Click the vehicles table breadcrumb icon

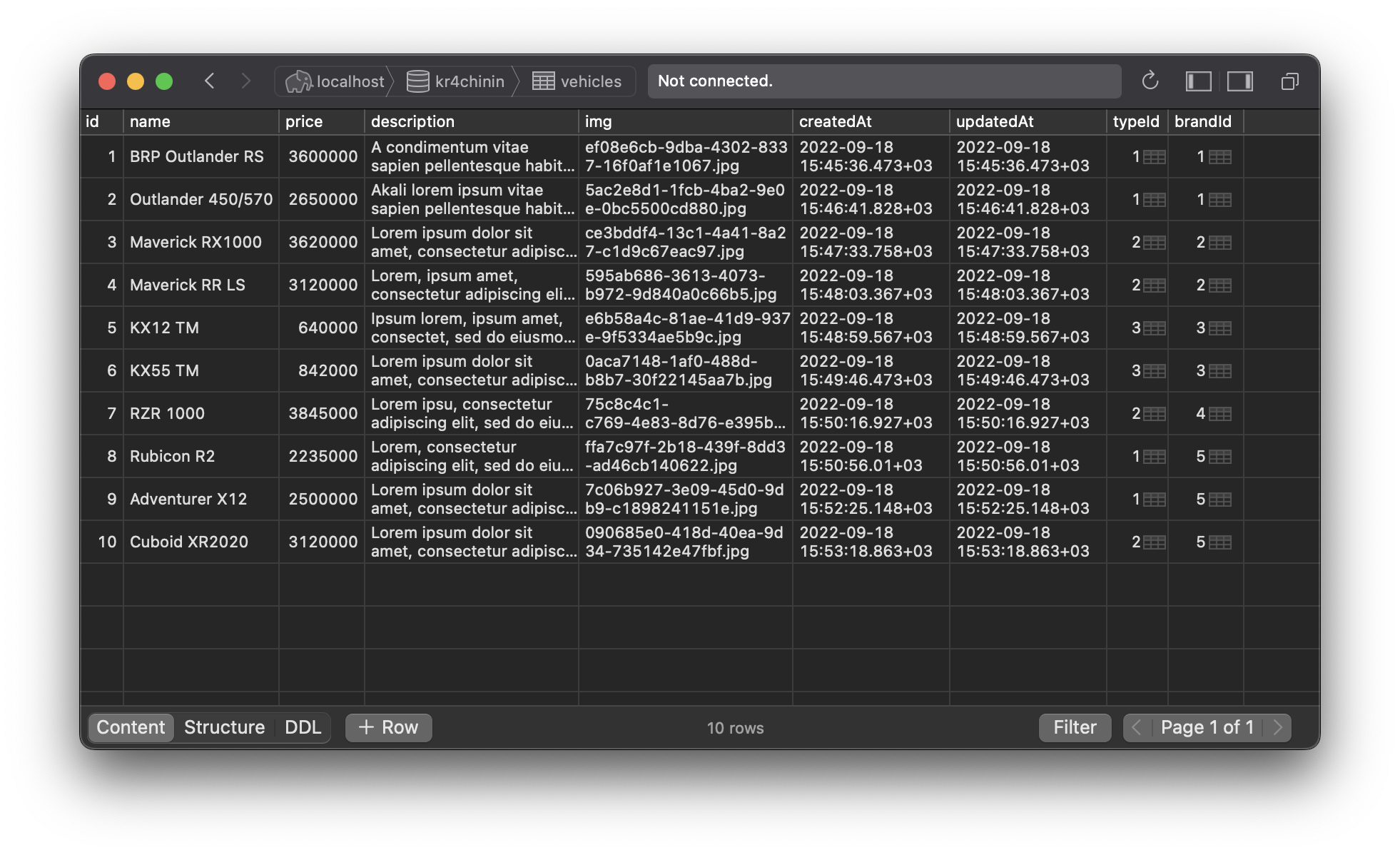click(543, 81)
